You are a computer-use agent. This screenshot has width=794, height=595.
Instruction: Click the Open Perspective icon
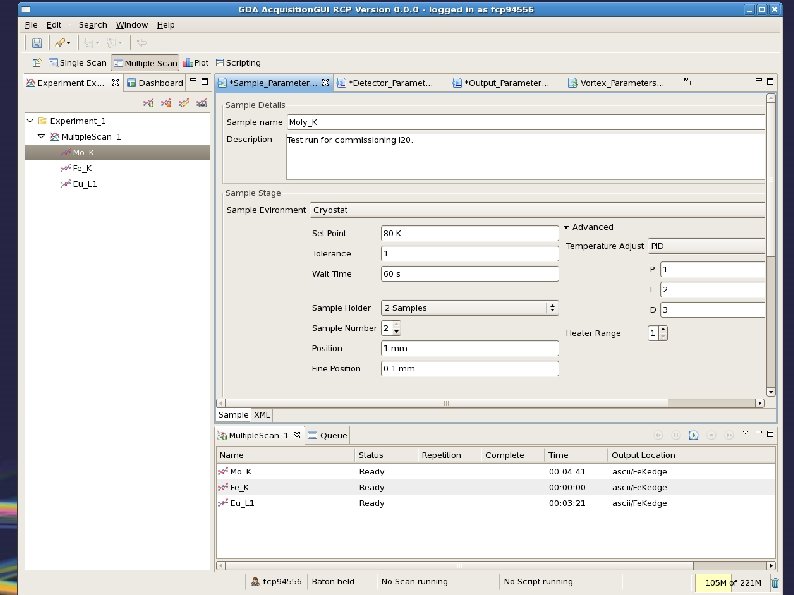36,62
